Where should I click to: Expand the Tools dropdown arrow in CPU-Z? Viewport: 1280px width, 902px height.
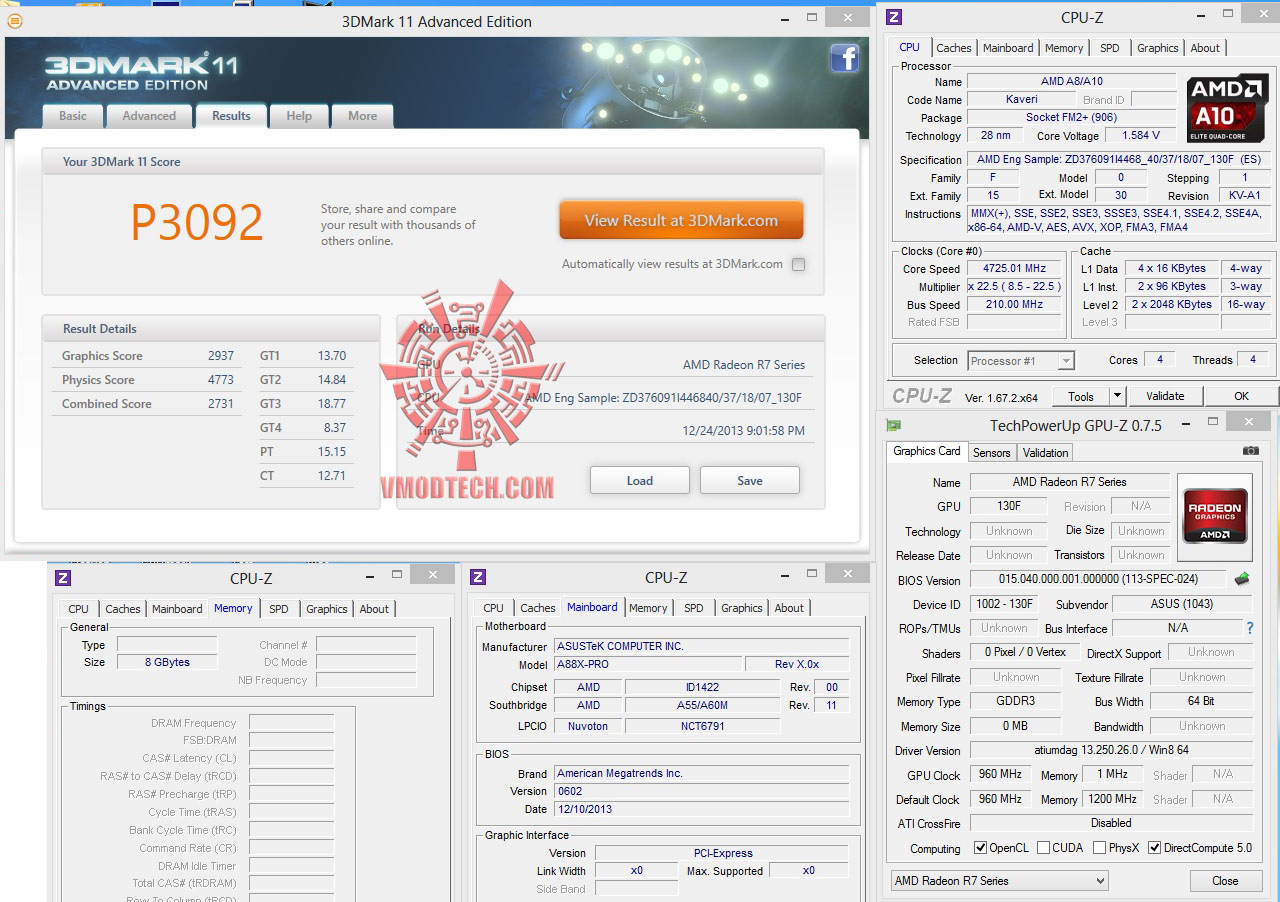[1117, 396]
